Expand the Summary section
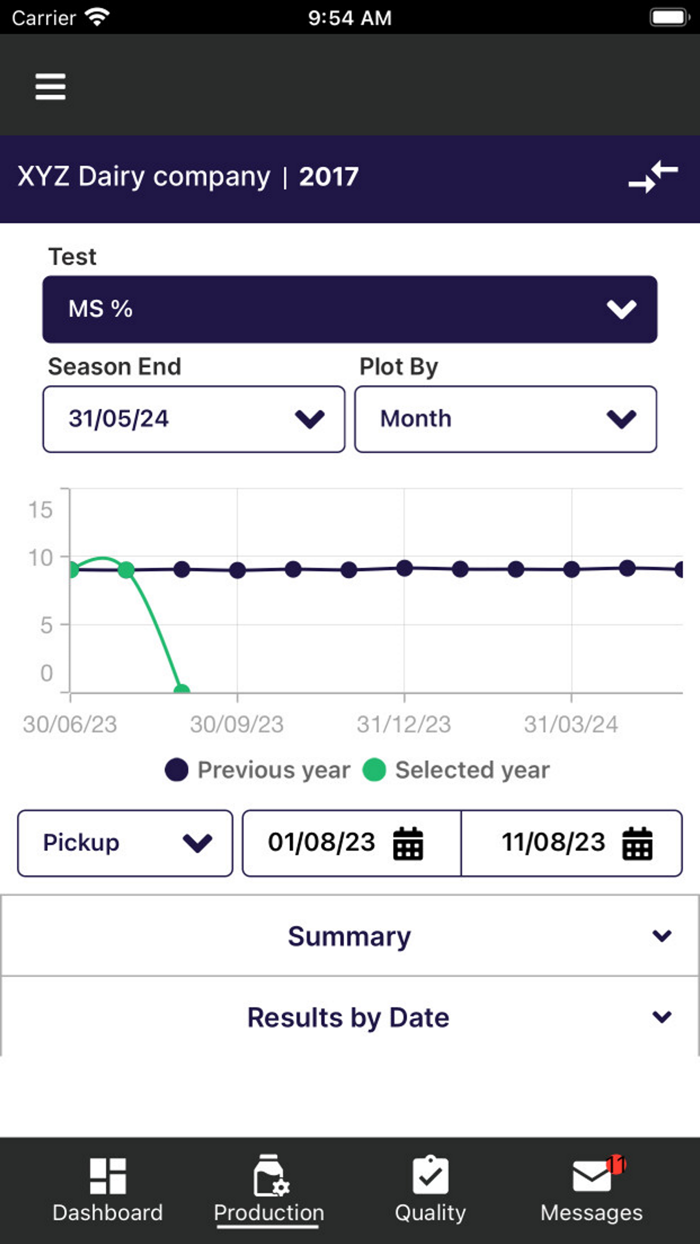 pyautogui.click(x=349, y=936)
